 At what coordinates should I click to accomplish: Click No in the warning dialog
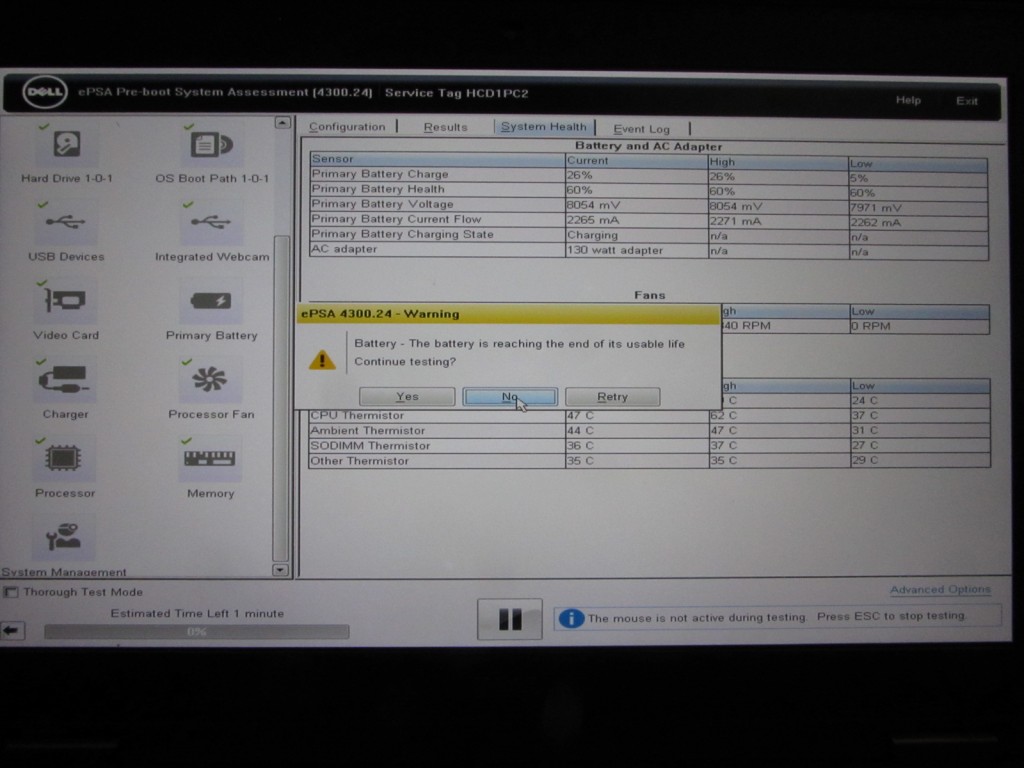click(510, 396)
